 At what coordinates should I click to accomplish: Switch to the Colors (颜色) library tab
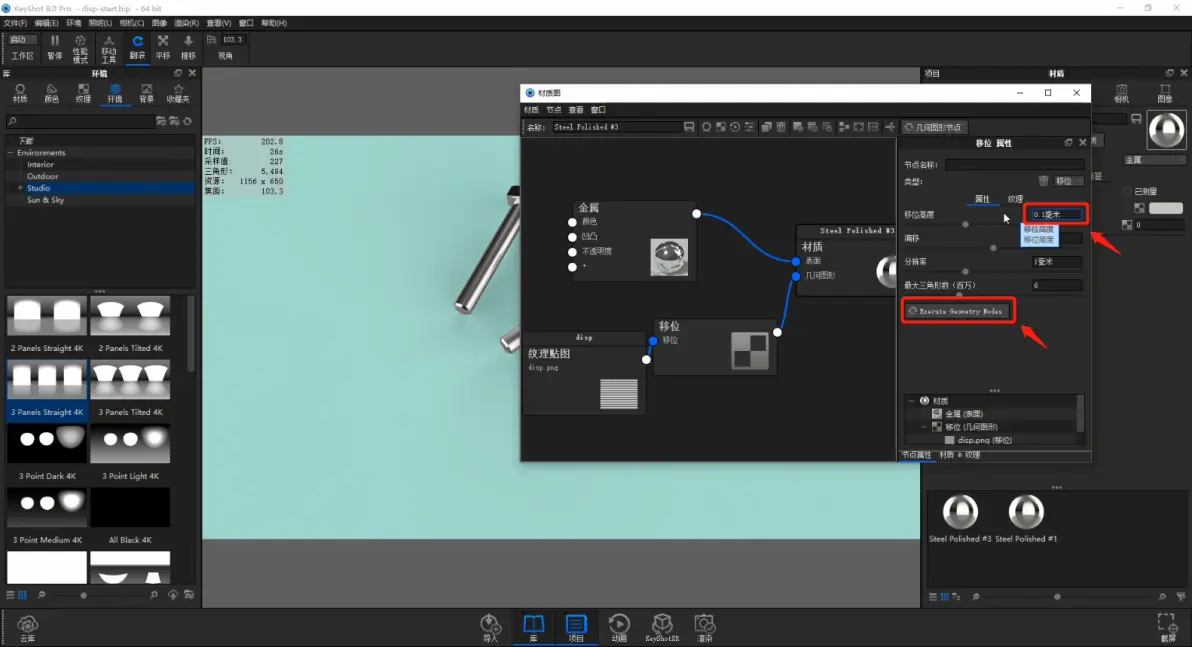[x=52, y=94]
